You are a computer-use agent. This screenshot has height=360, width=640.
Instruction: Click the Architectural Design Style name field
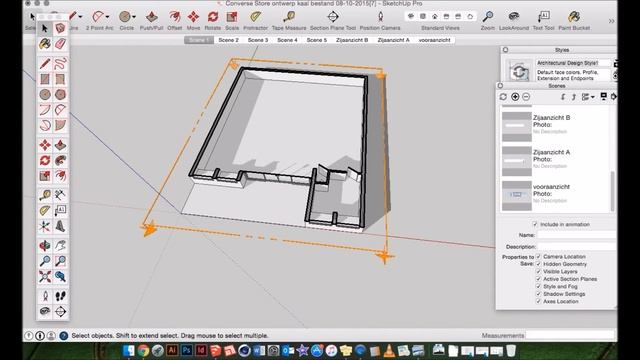(x=573, y=63)
